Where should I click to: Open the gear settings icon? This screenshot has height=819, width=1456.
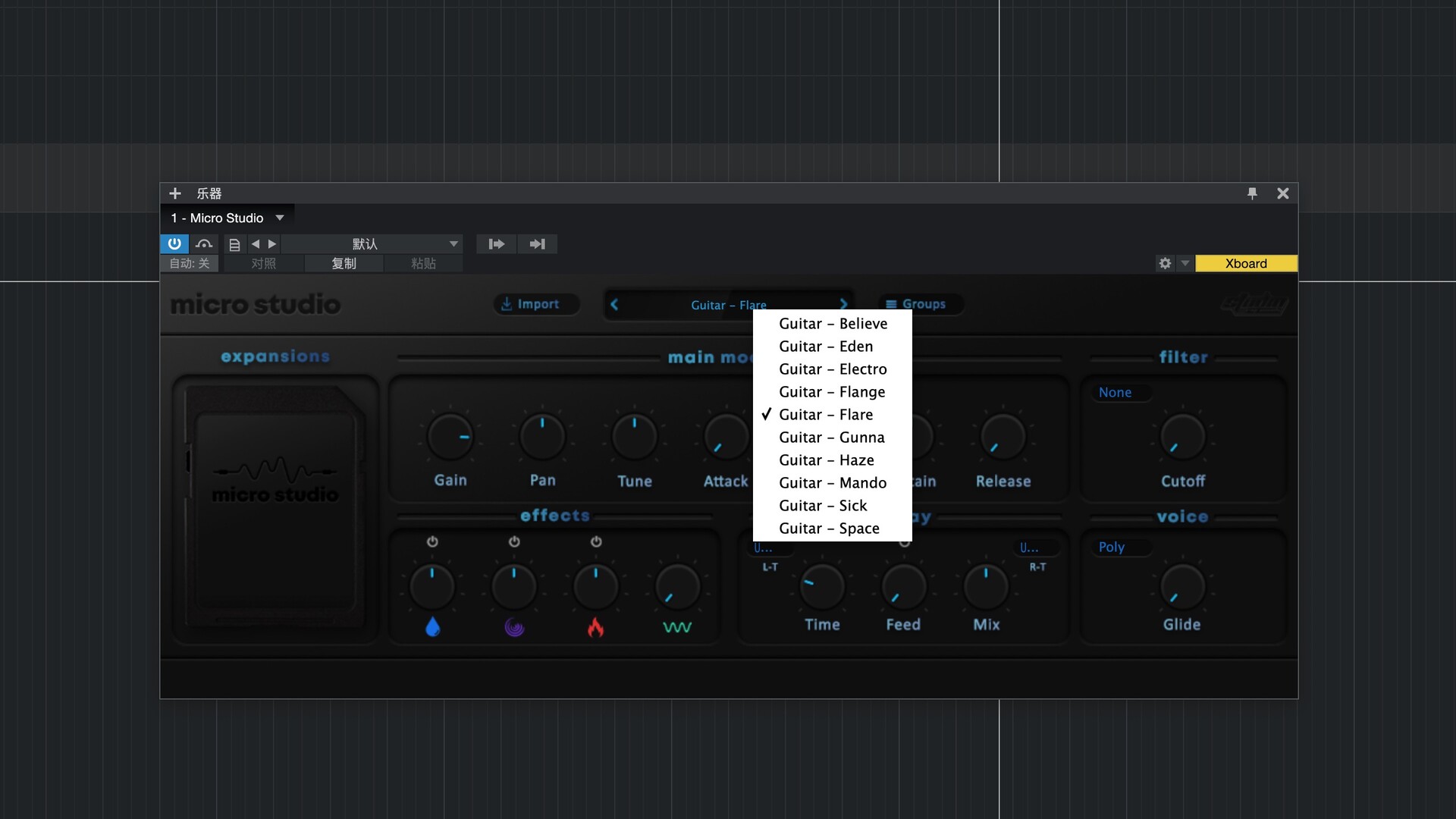1165,263
